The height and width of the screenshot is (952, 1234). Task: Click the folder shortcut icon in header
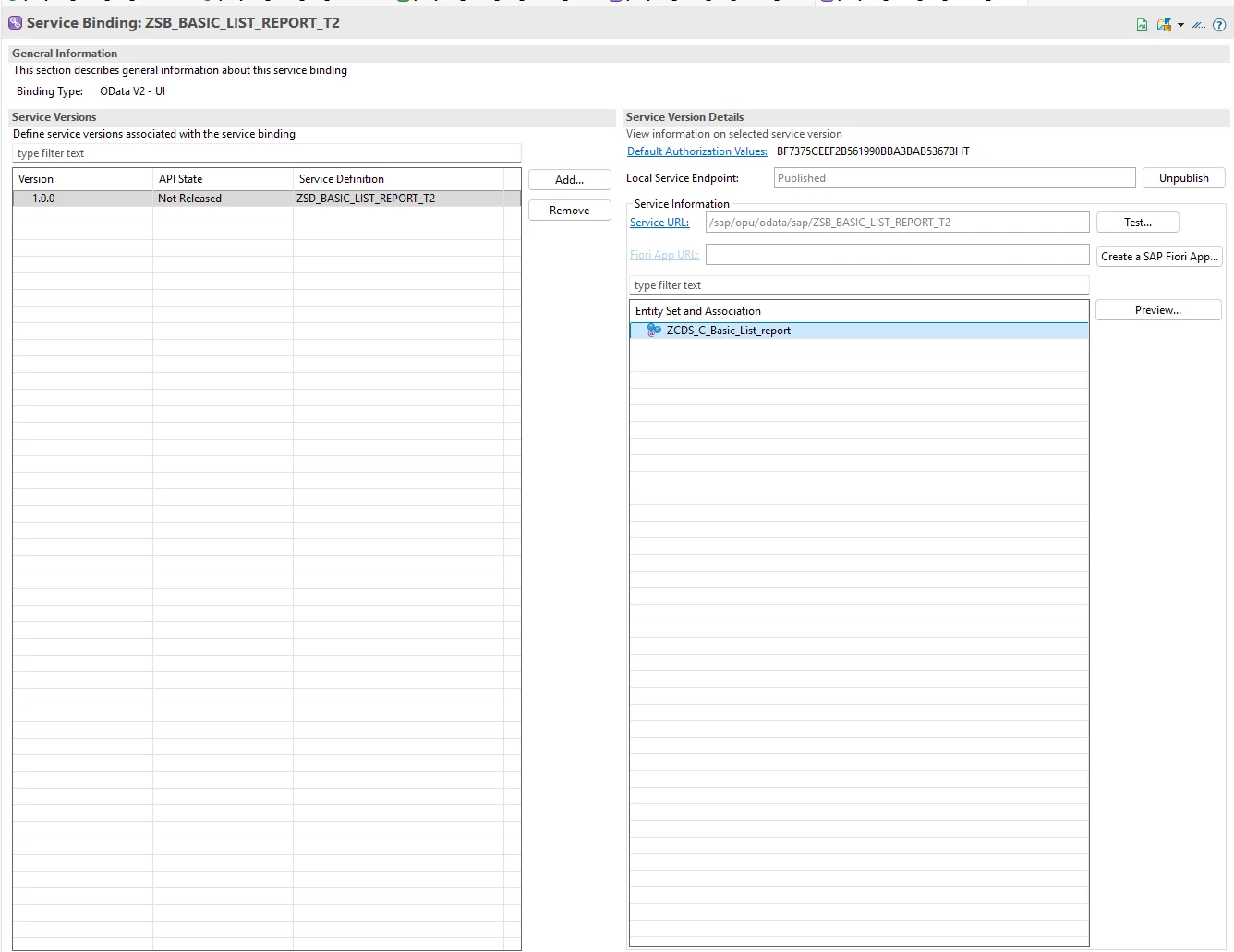tap(1164, 25)
